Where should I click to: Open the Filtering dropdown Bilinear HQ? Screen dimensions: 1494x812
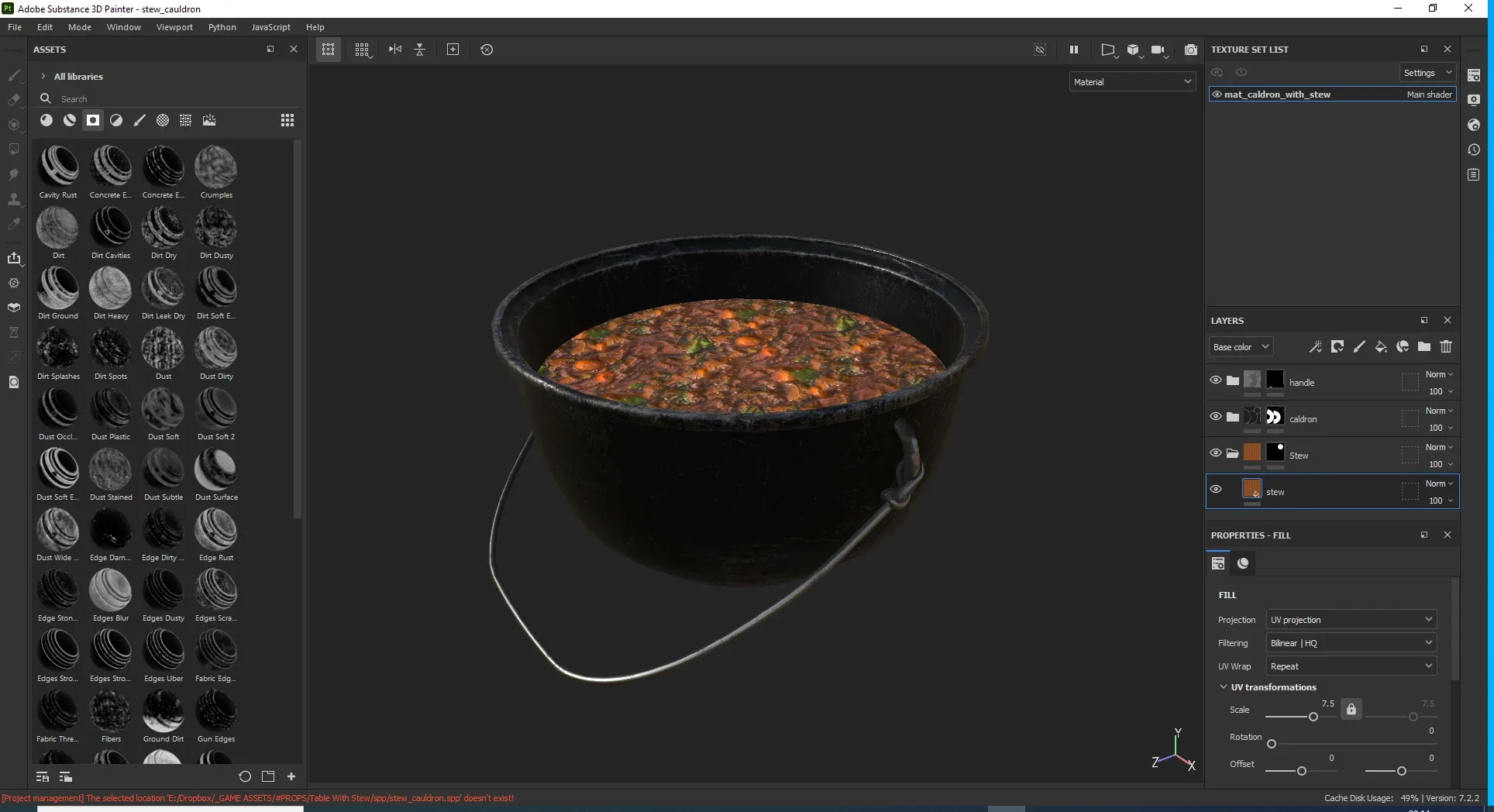tap(1351, 643)
